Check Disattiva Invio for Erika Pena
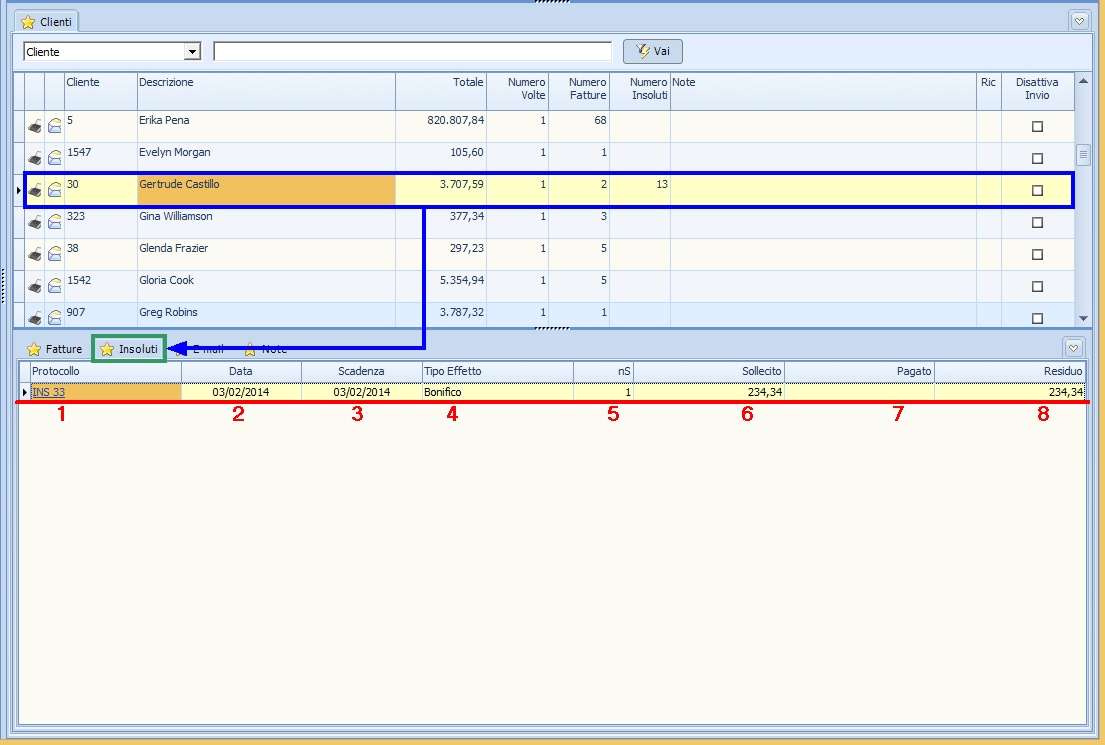The image size is (1105, 745). coord(1037,126)
